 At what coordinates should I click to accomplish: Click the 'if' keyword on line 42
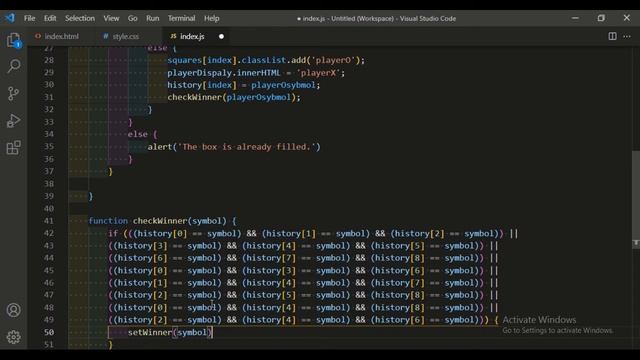point(113,233)
